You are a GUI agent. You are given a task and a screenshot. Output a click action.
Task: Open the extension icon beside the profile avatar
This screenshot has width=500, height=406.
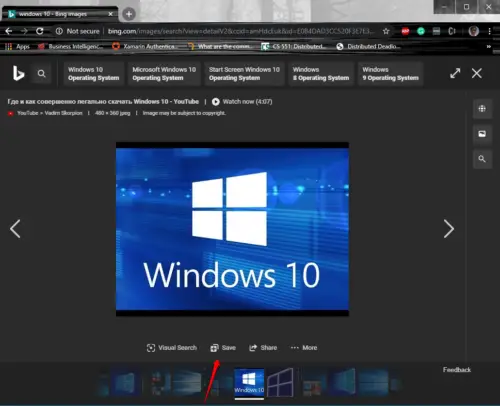(452, 31)
